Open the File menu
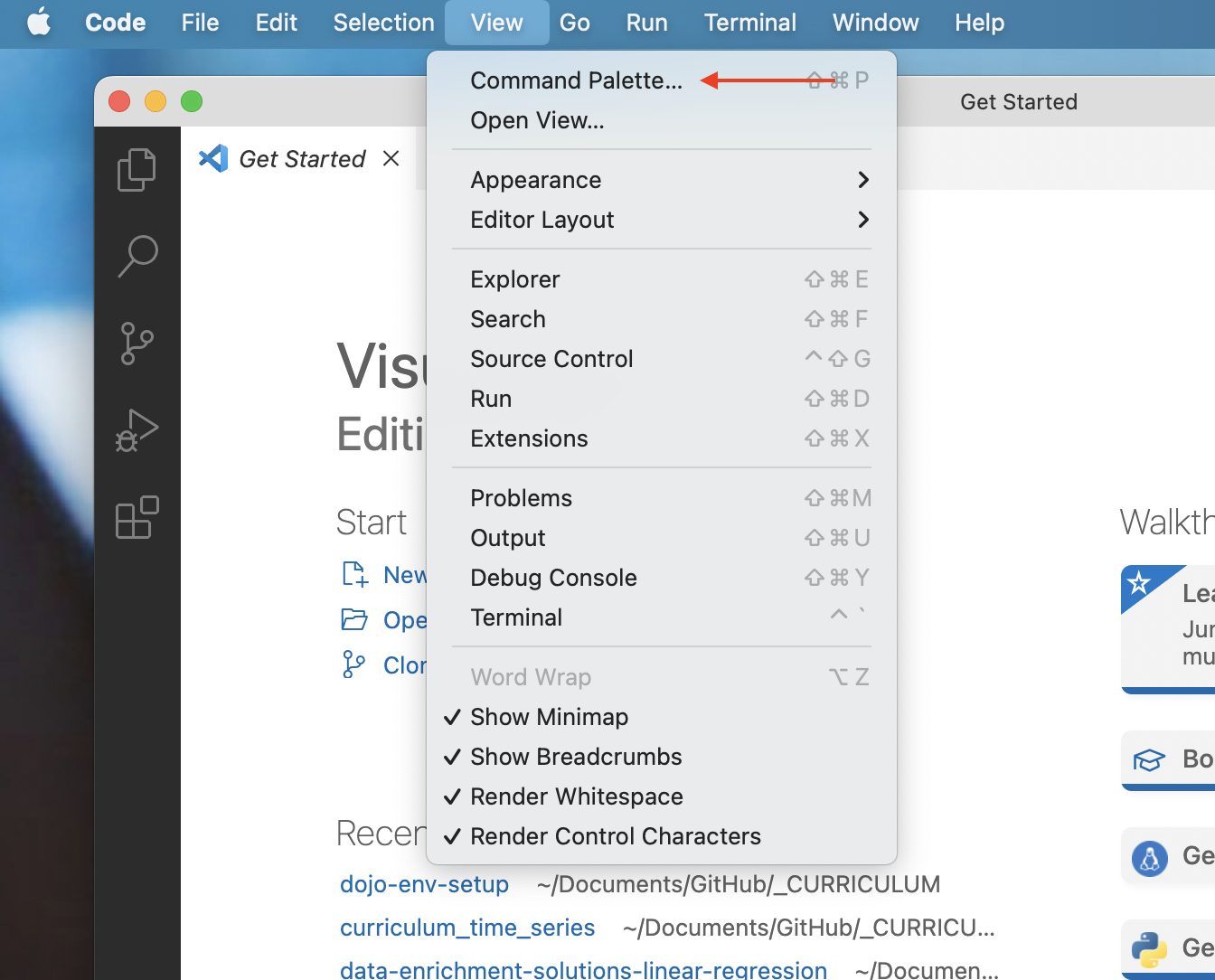The image size is (1215, 980). click(200, 22)
